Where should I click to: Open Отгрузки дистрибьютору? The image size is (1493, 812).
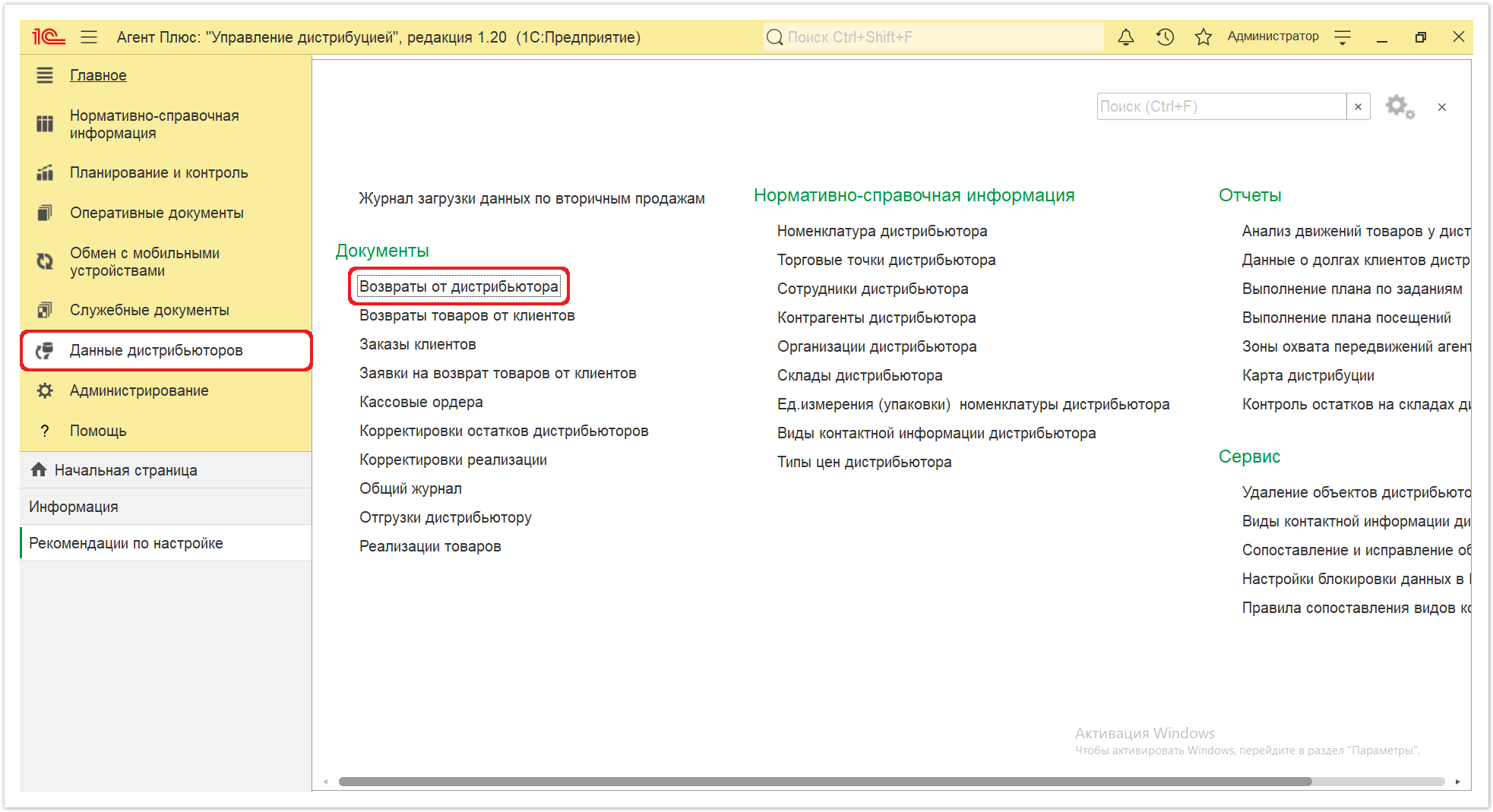tap(445, 517)
